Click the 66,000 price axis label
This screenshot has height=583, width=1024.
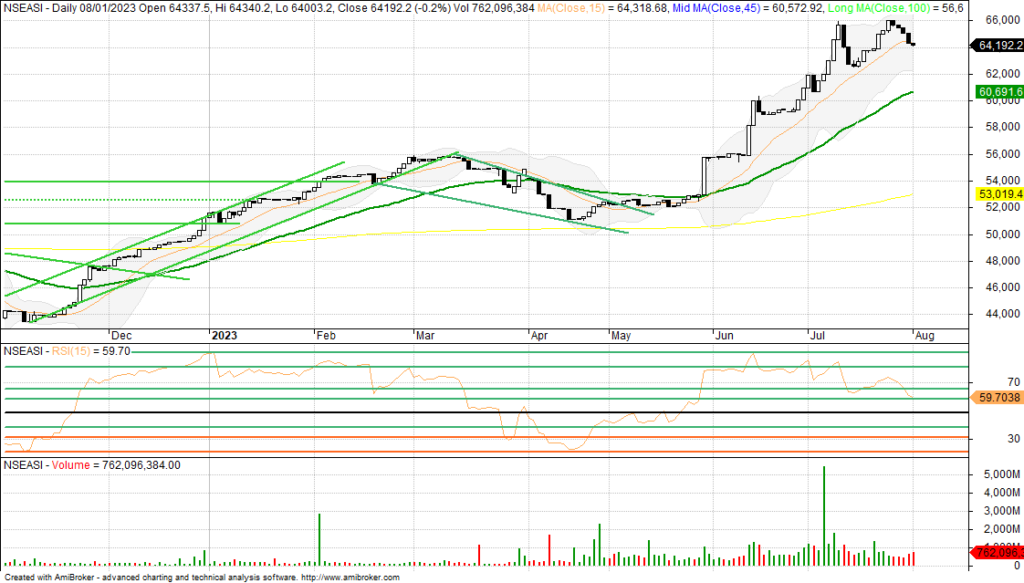pyautogui.click(x=994, y=20)
